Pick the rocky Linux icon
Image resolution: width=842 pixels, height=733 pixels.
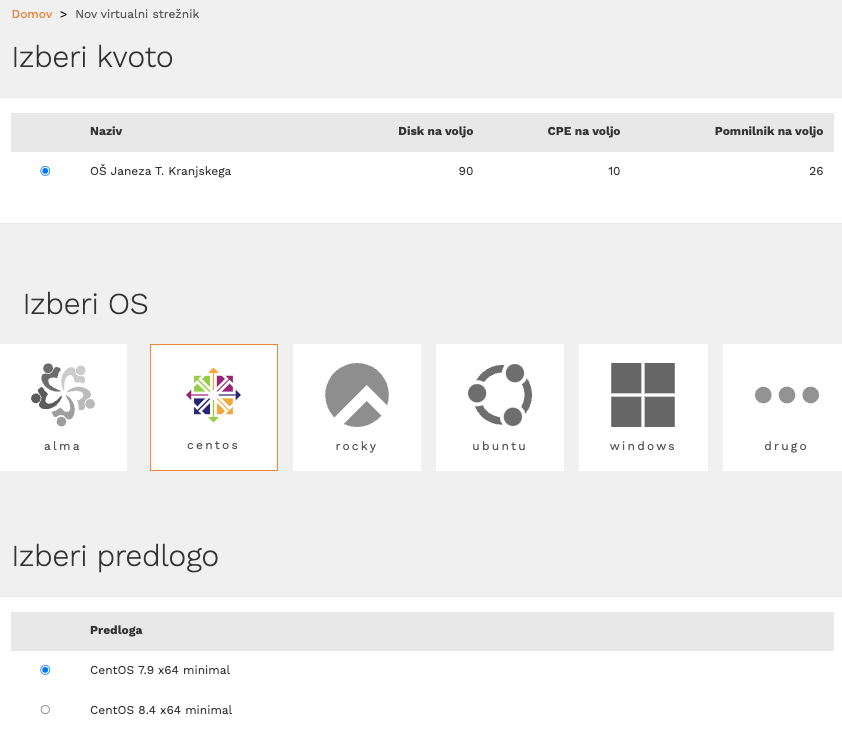click(x=357, y=395)
